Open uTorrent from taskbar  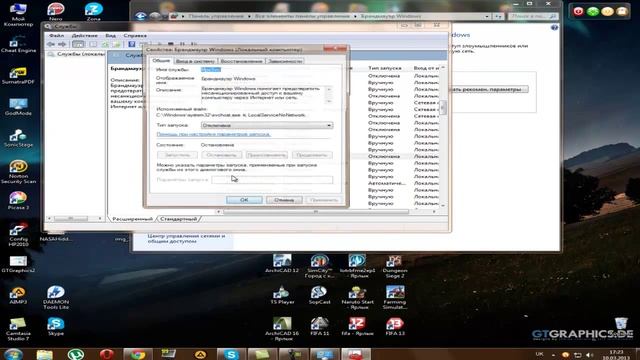click(76, 354)
